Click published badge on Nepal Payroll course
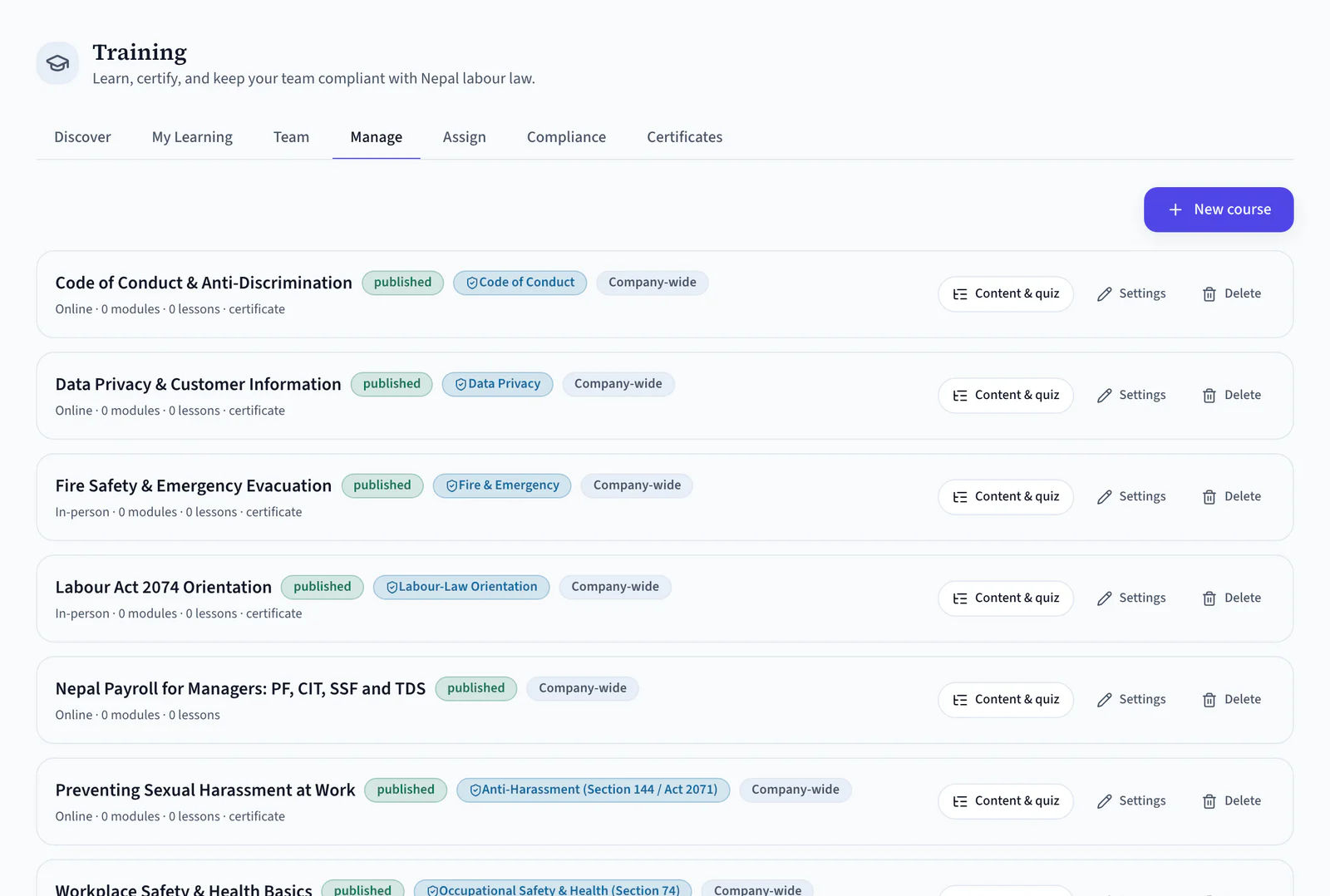The image size is (1330, 896). pos(476,688)
